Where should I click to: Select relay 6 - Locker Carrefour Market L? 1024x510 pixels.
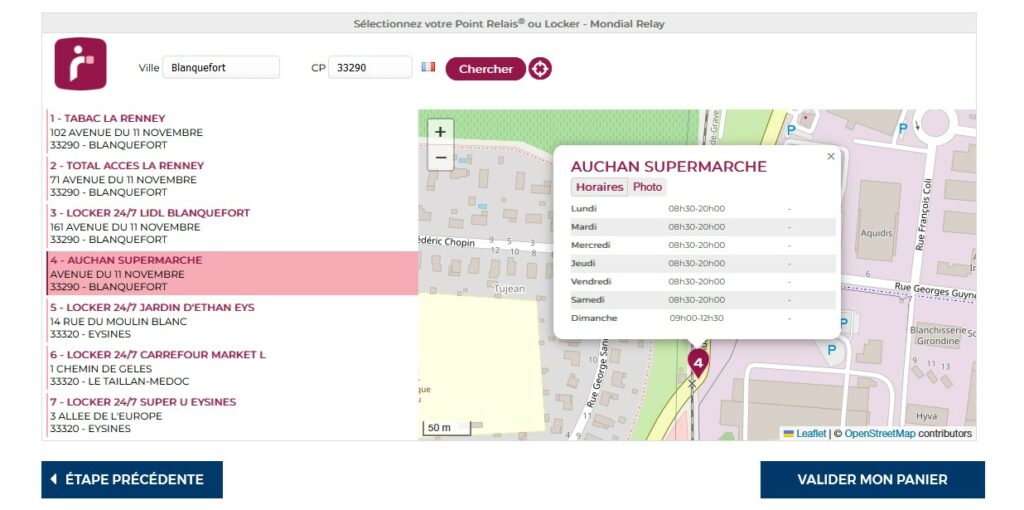(232, 368)
